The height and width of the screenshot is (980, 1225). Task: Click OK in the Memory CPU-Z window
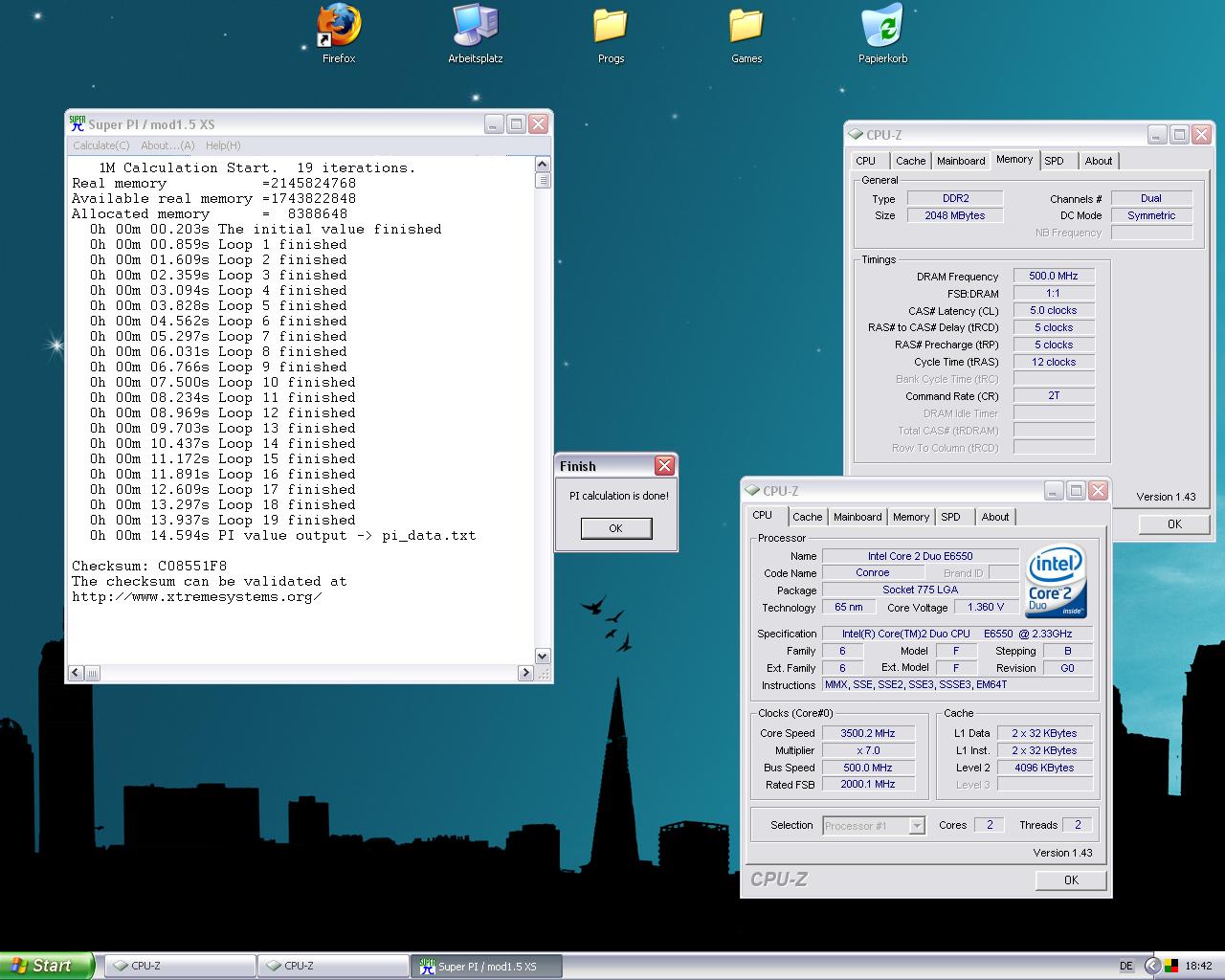coord(1174,523)
